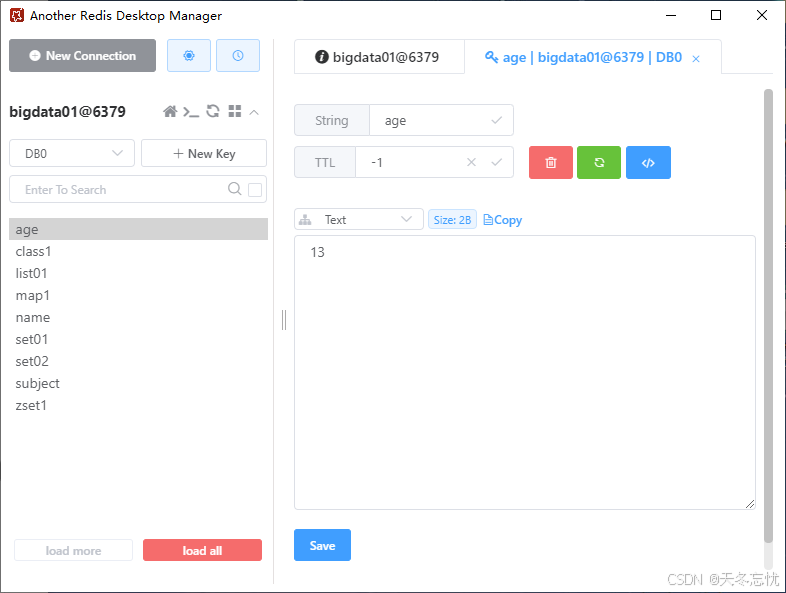
Task: Select the name key
Action: pos(138,317)
